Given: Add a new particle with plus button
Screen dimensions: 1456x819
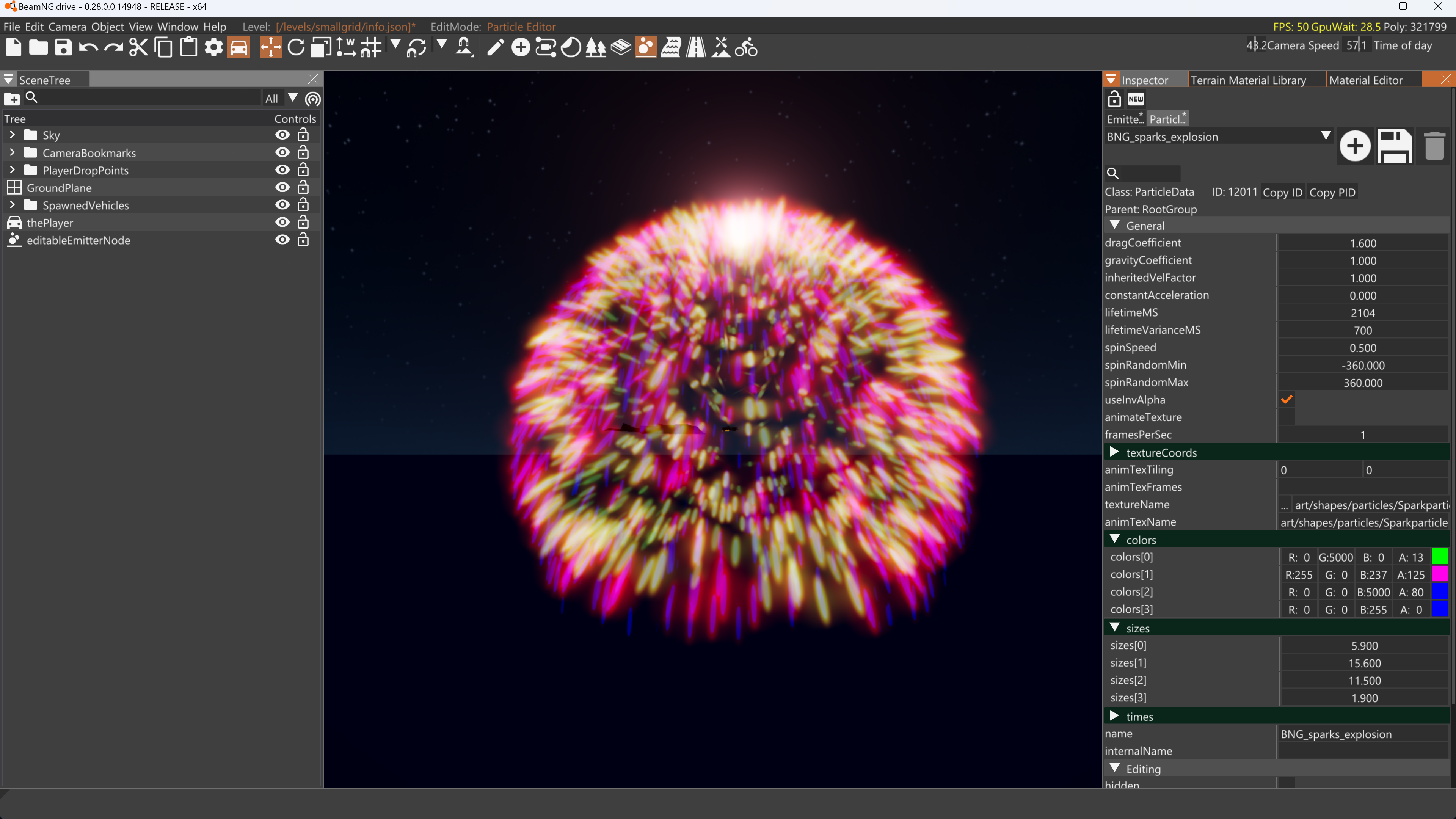Looking at the screenshot, I should pyautogui.click(x=1355, y=146).
